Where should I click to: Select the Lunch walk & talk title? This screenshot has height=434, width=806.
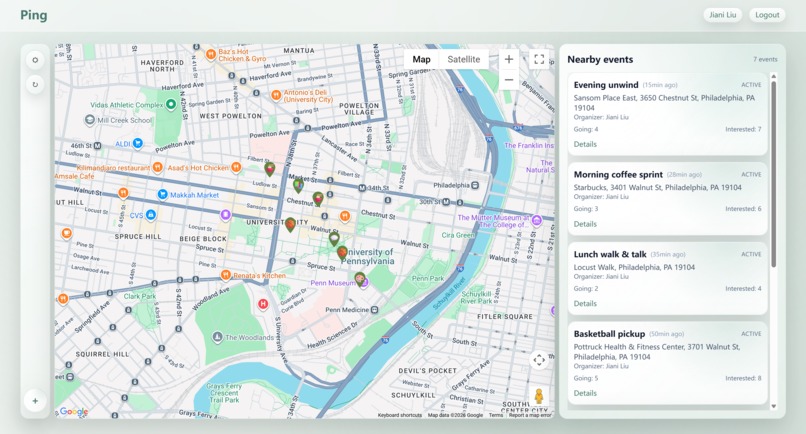(x=610, y=255)
